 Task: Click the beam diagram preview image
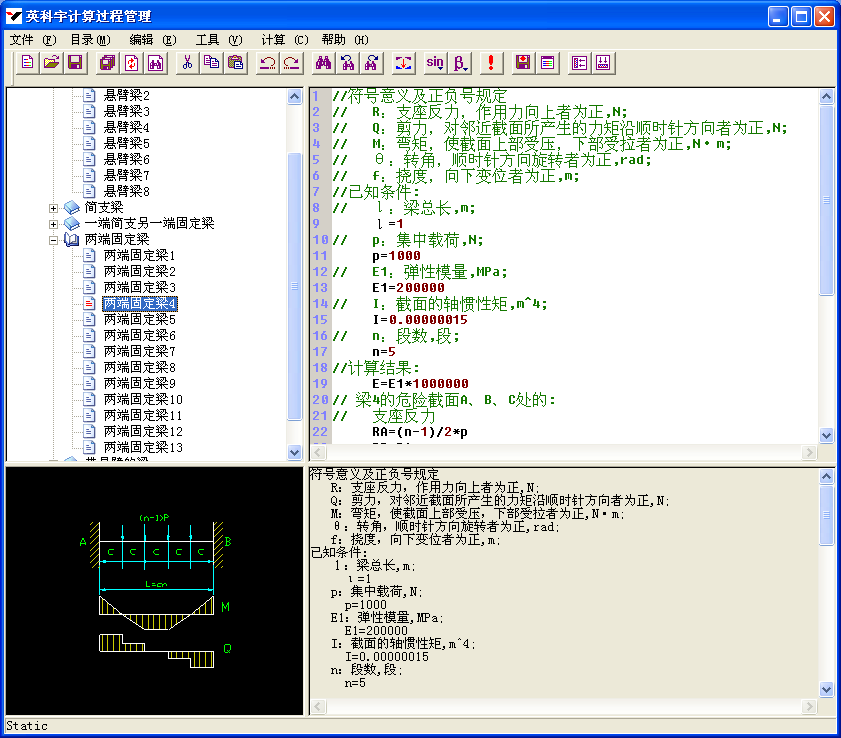click(x=154, y=590)
